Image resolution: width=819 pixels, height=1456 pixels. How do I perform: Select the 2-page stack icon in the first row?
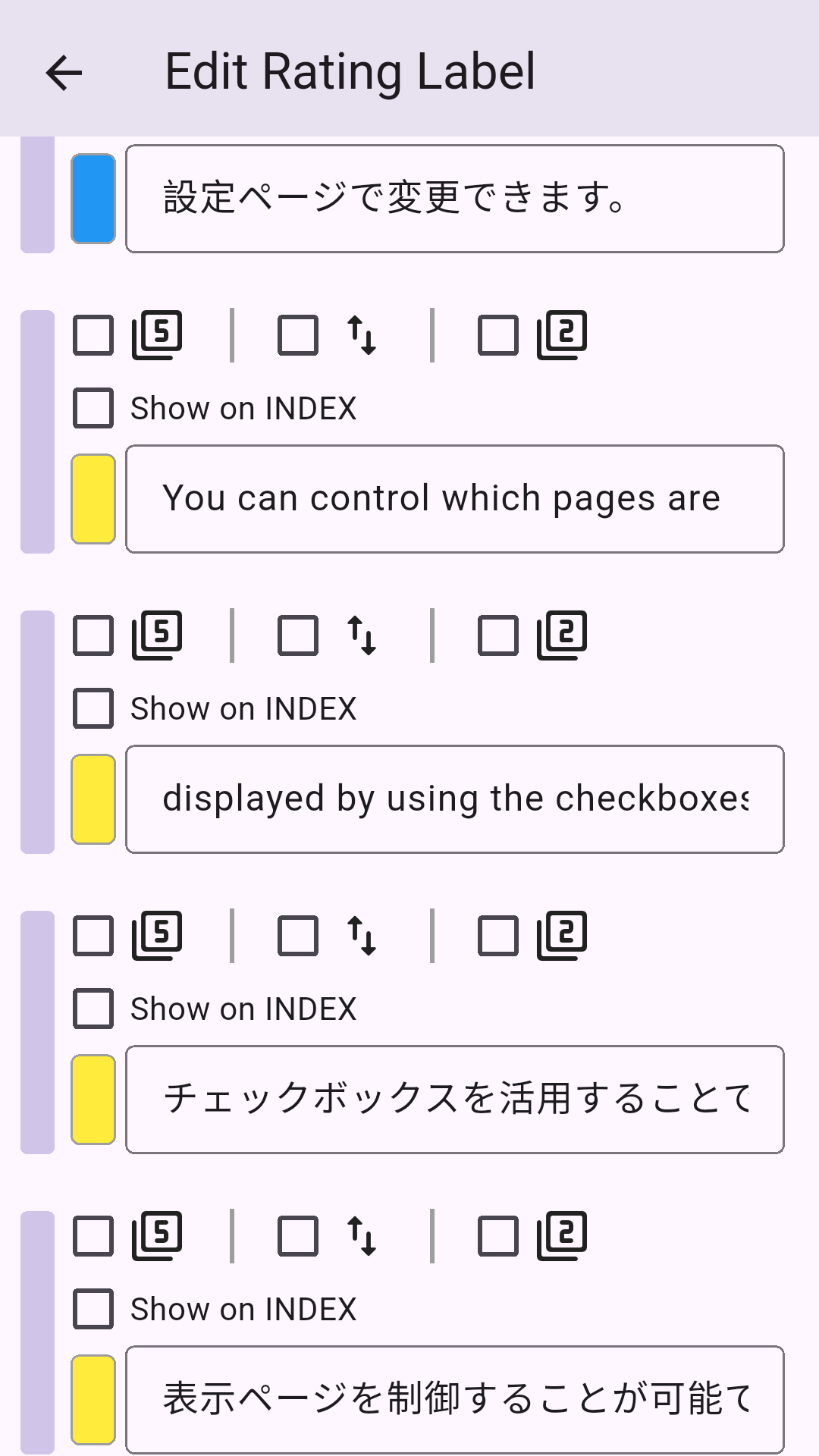561,334
